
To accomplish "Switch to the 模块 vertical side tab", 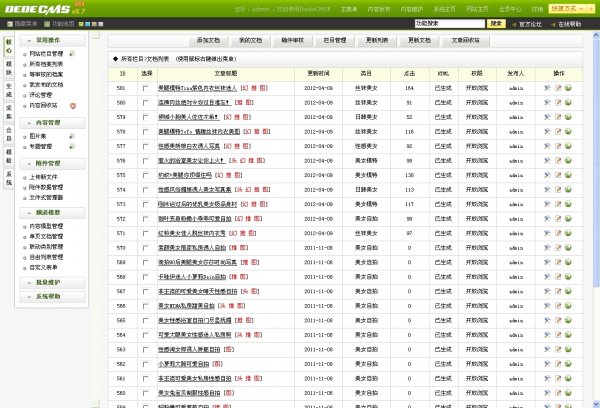I will coord(9,68).
